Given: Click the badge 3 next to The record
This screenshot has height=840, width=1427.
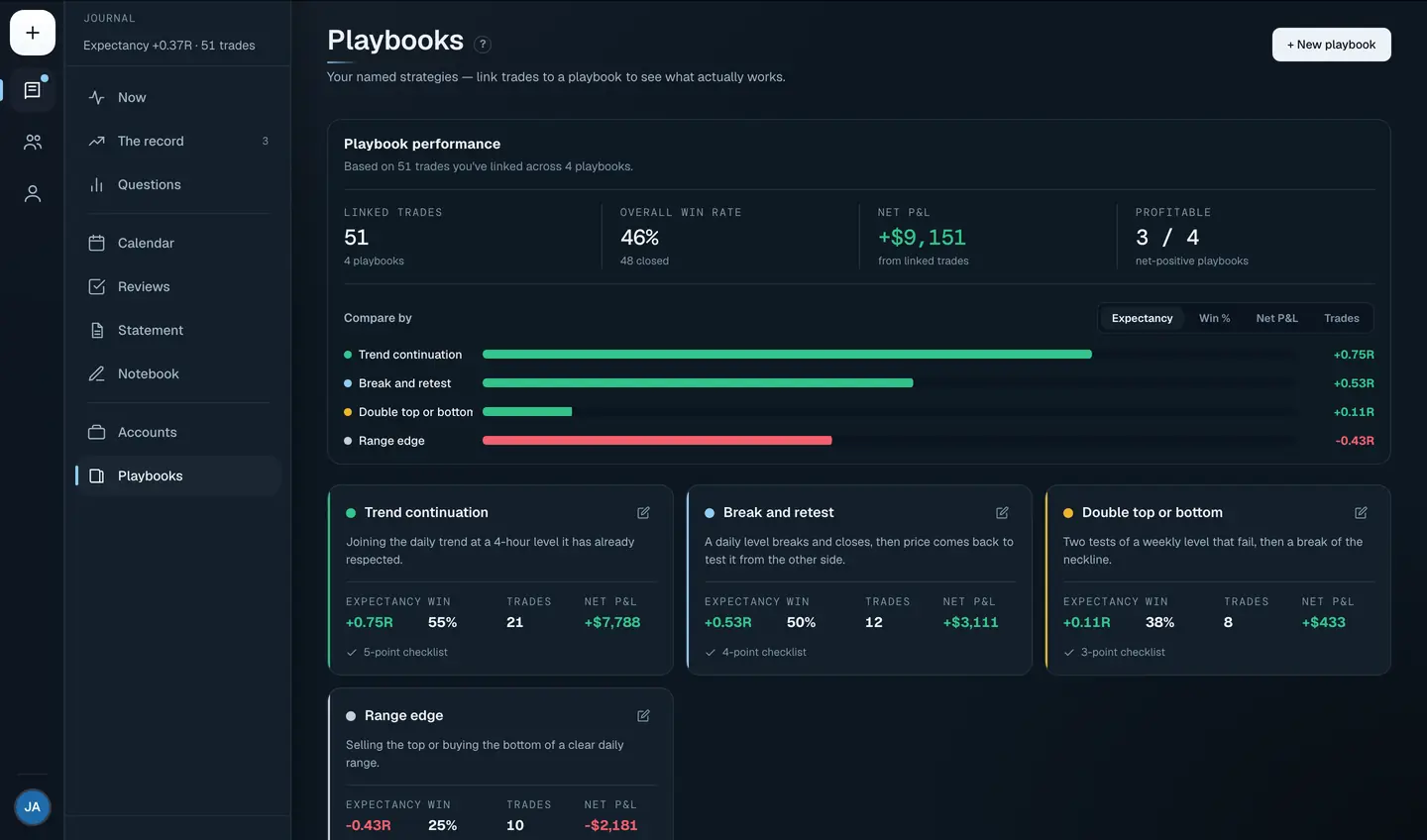Looking at the screenshot, I should (x=265, y=141).
